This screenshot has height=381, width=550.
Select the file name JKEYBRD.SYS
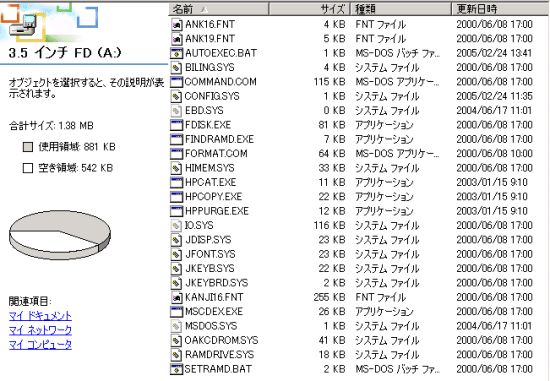[x=217, y=283]
